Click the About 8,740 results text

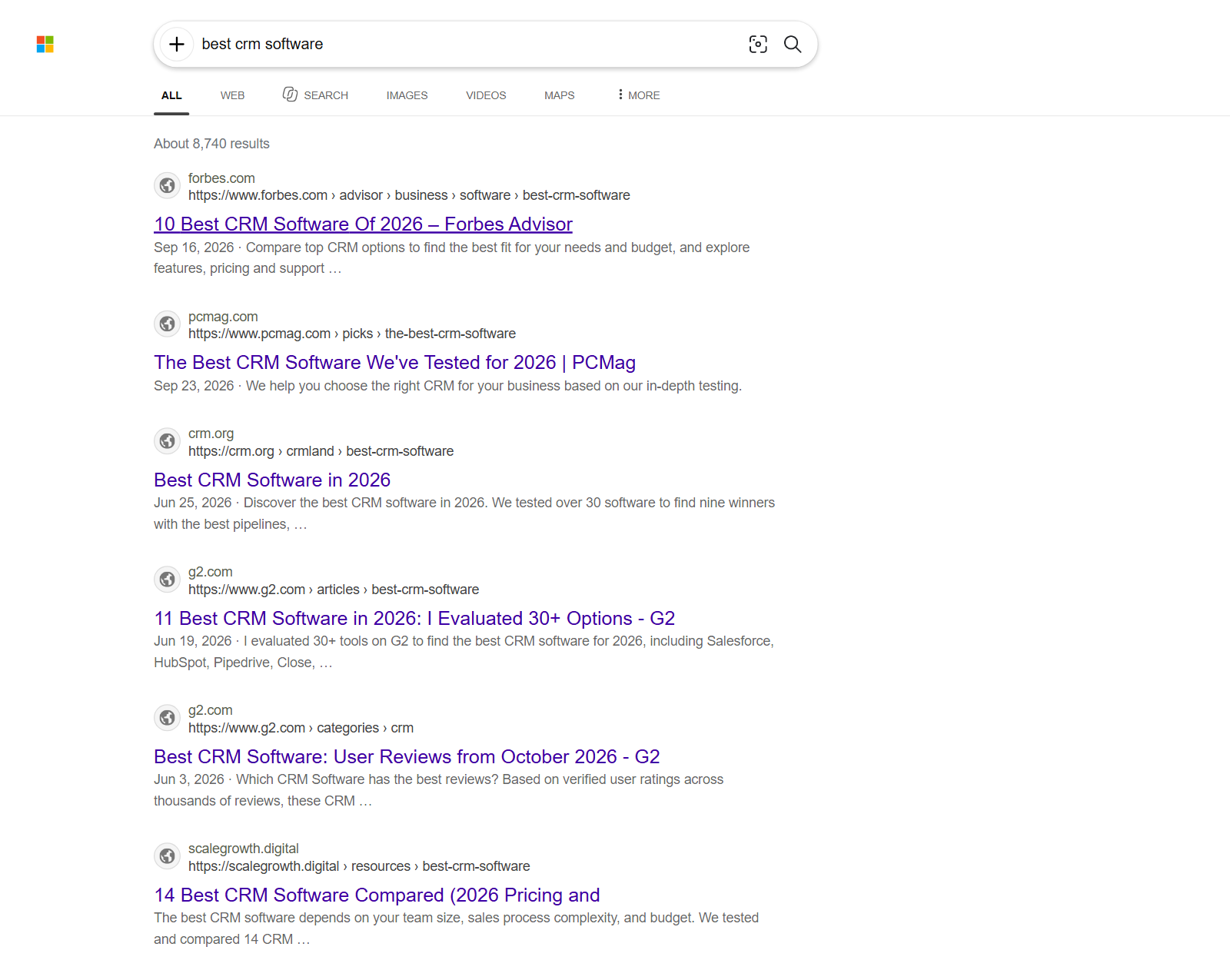pyautogui.click(x=211, y=144)
